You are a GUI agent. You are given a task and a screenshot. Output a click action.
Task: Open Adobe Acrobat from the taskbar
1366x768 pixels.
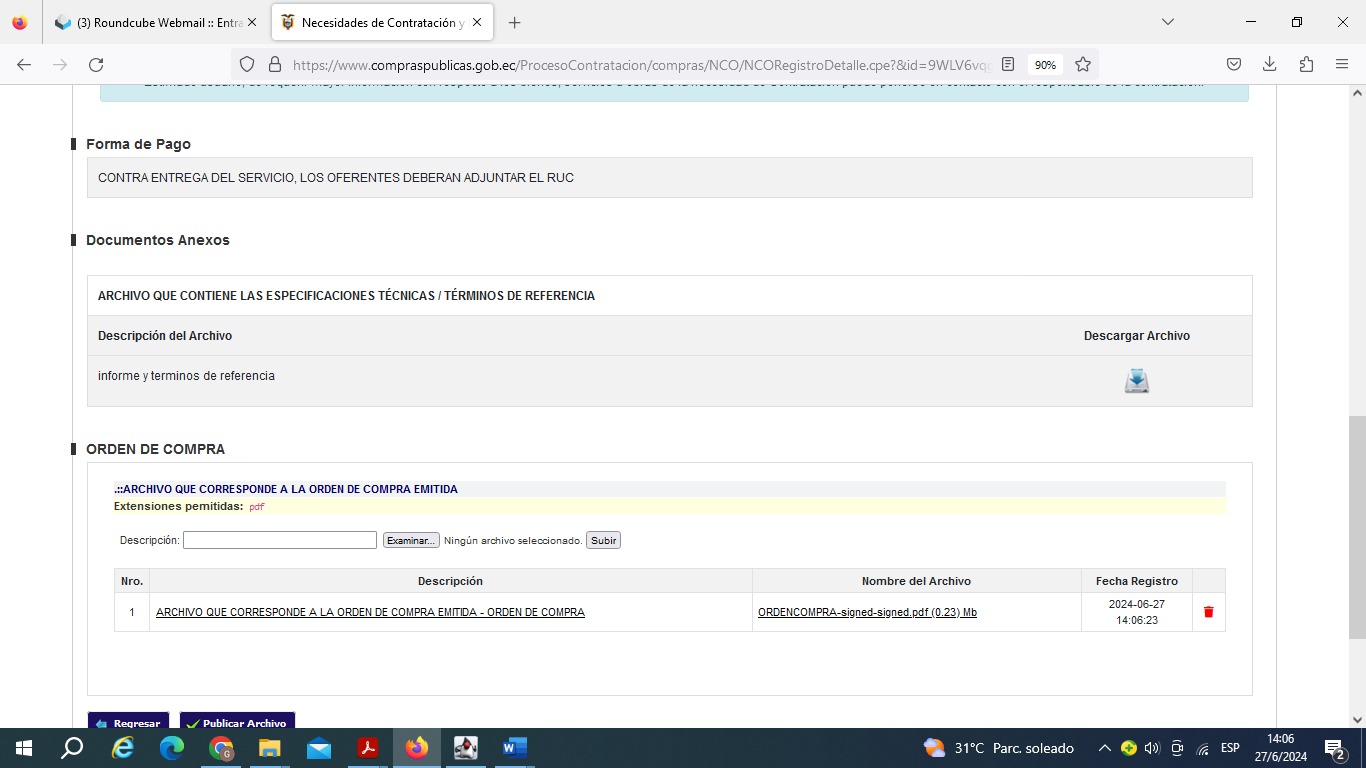coord(368,748)
